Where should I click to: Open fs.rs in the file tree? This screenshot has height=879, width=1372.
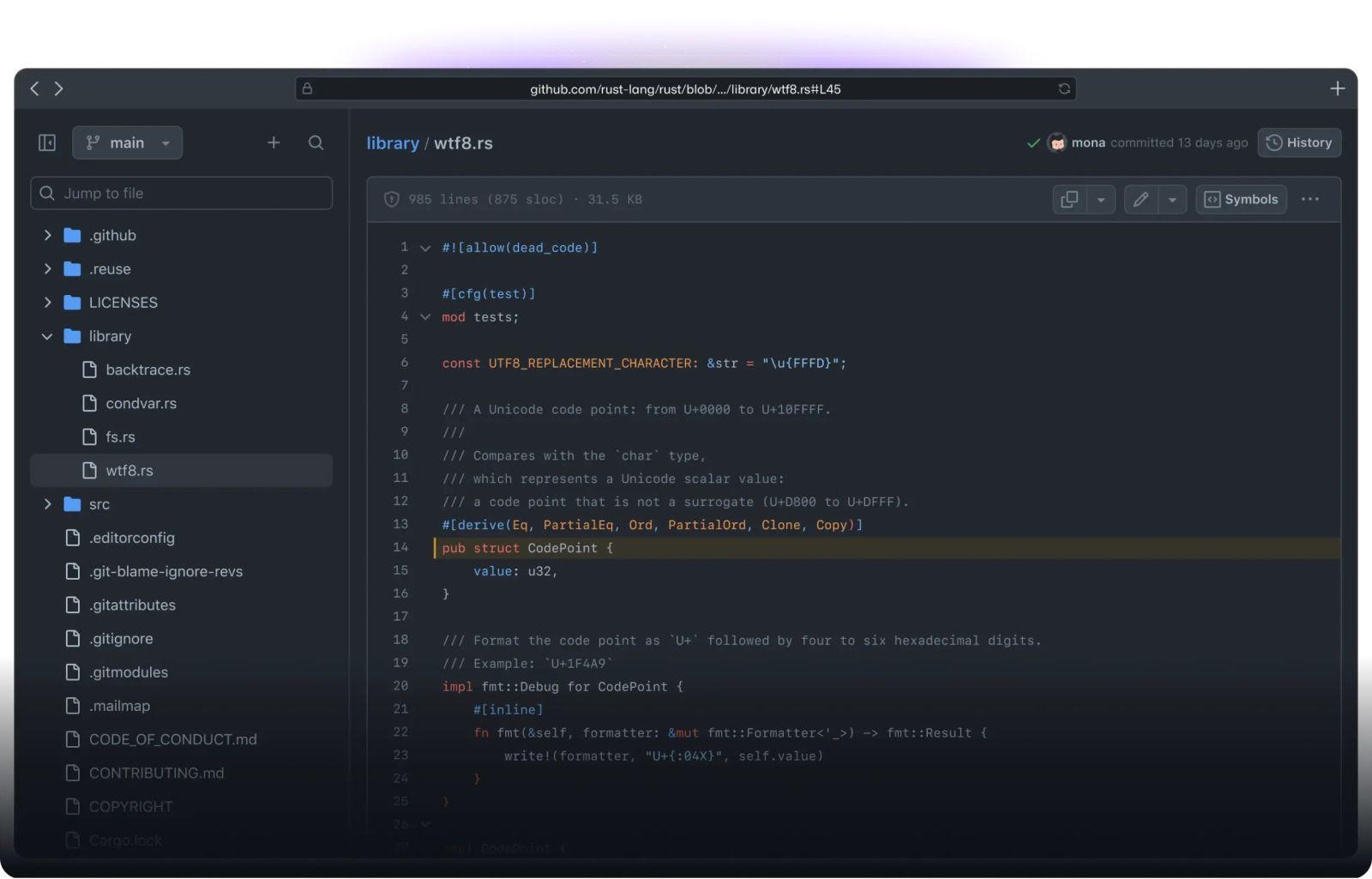[x=120, y=436]
